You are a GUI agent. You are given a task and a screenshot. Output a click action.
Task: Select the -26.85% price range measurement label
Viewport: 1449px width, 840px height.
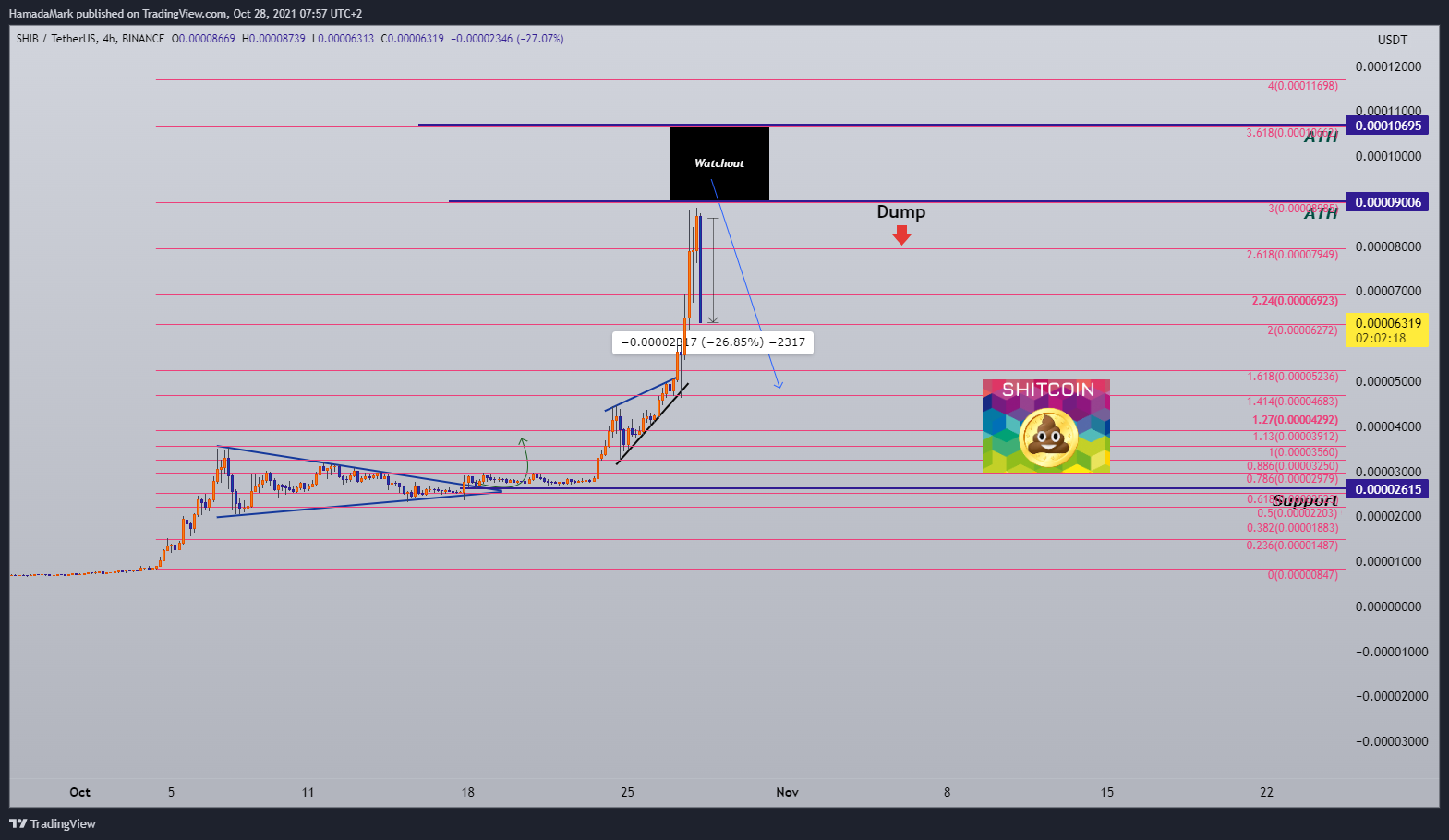[713, 342]
